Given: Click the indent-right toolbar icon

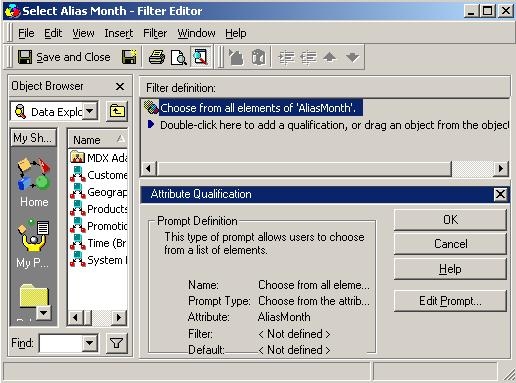Looking at the screenshot, I should [x=286, y=57].
